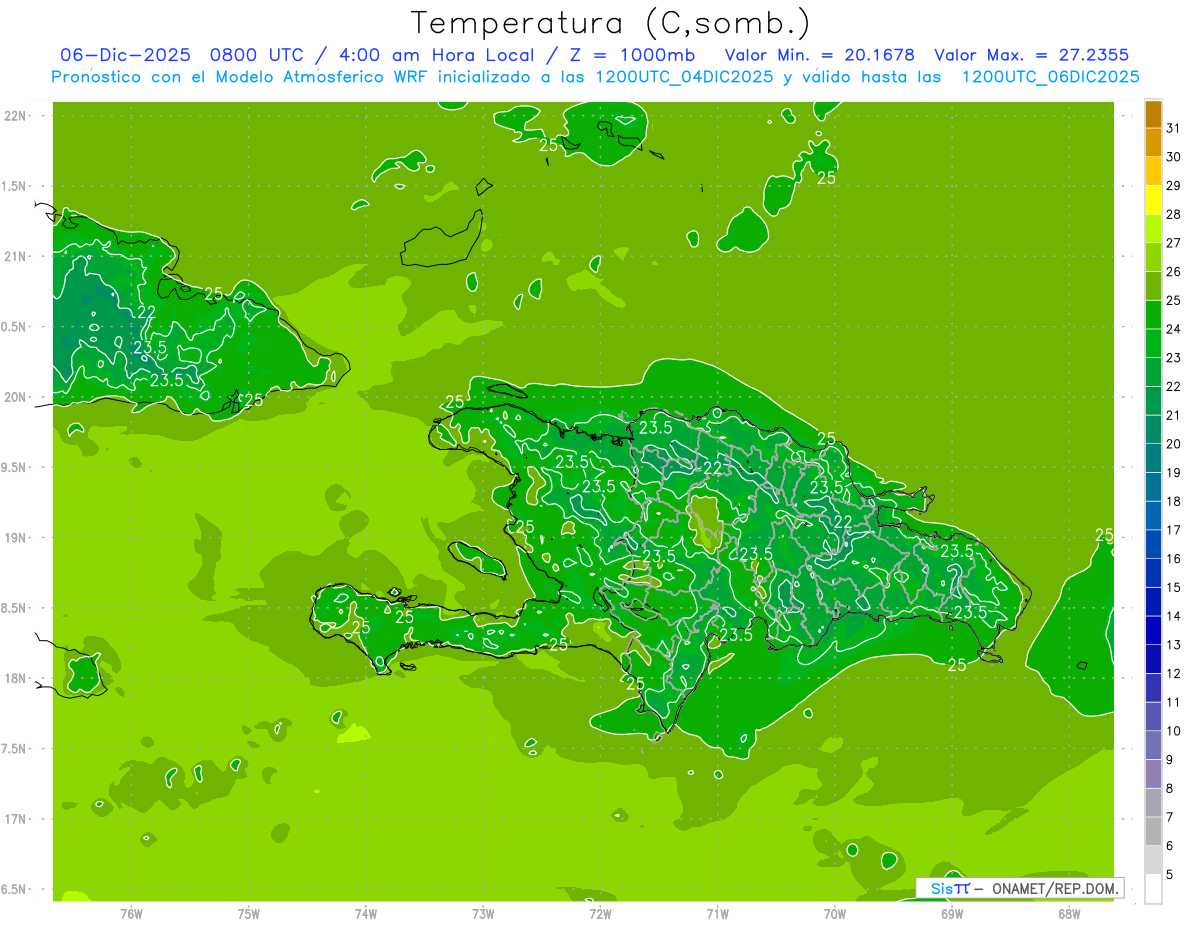The height and width of the screenshot is (927, 1200).
Task: Click the title 'Temperatura (C,somb.)'
Action: pyautogui.click(x=611, y=22)
